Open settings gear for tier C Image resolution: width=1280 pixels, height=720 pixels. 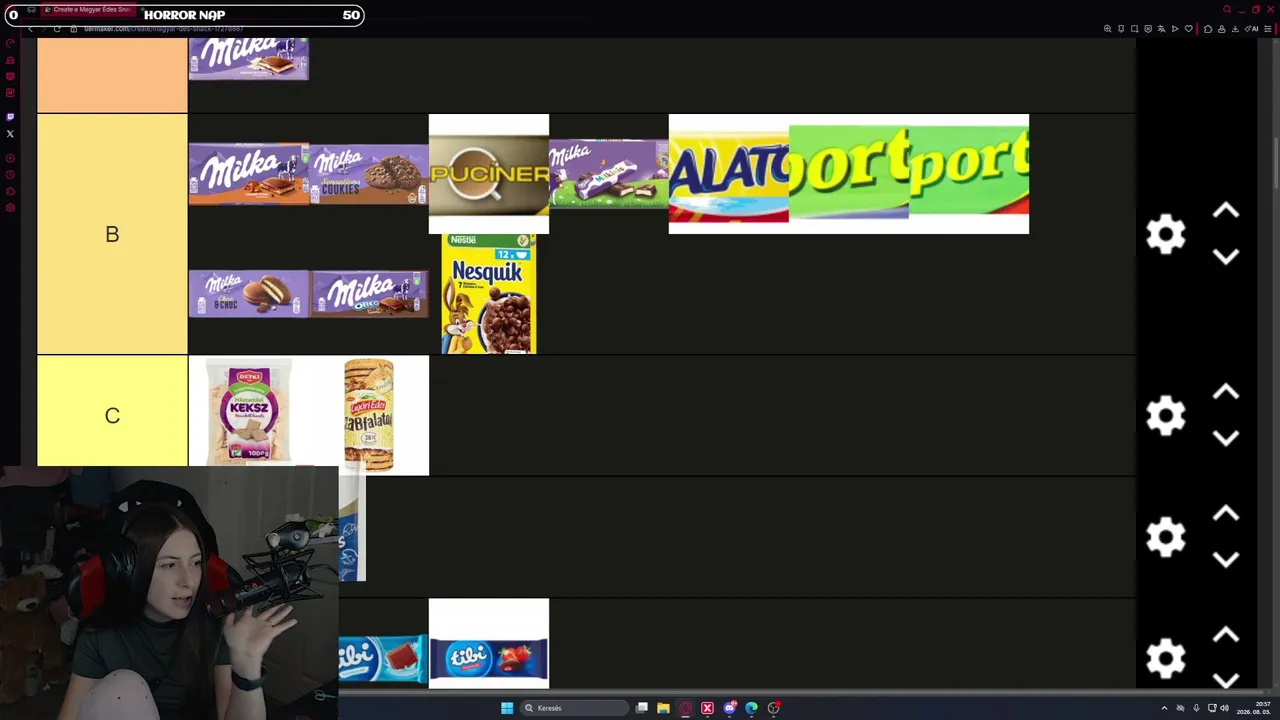[1166, 415]
